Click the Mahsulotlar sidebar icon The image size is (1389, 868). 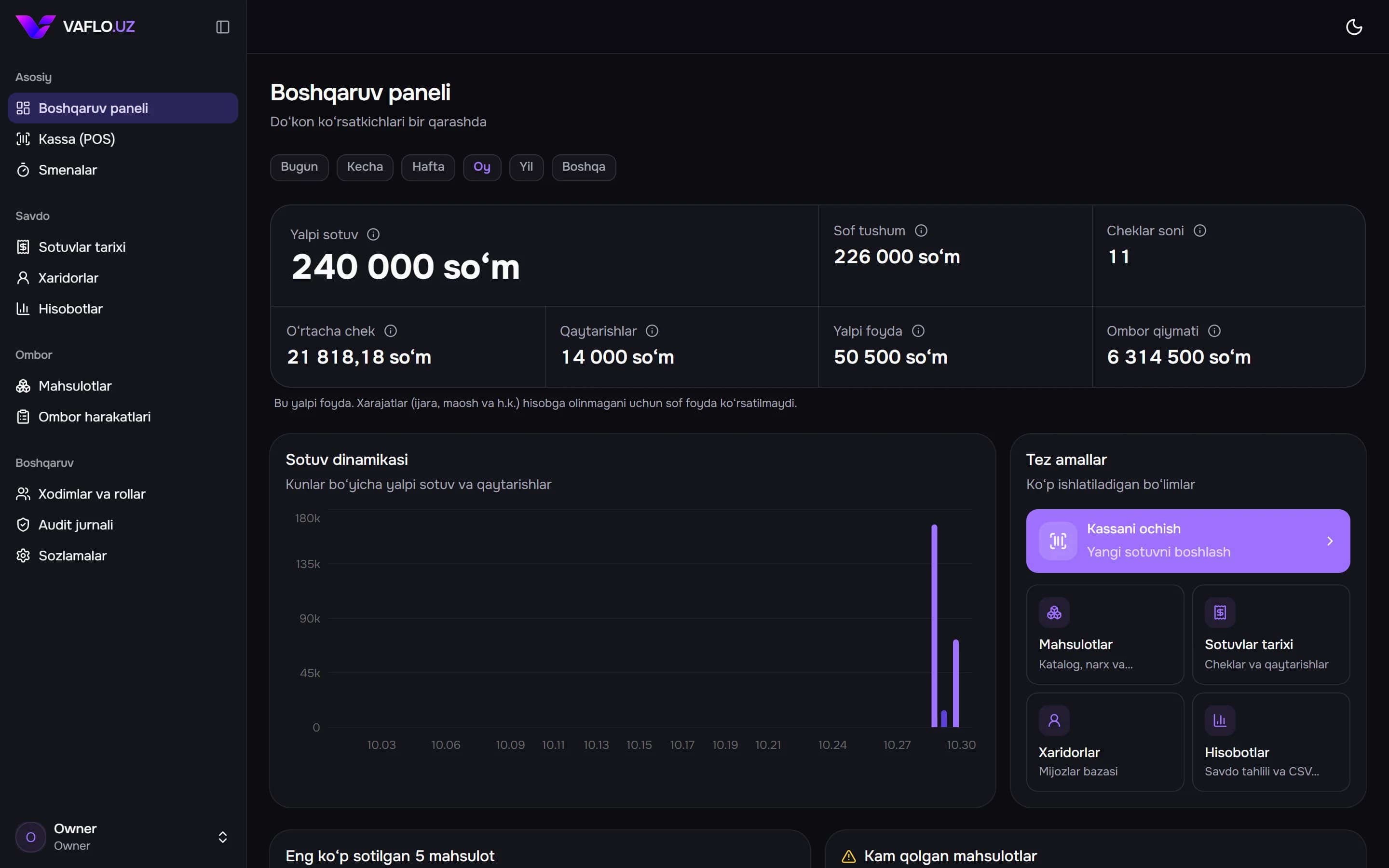(23, 386)
